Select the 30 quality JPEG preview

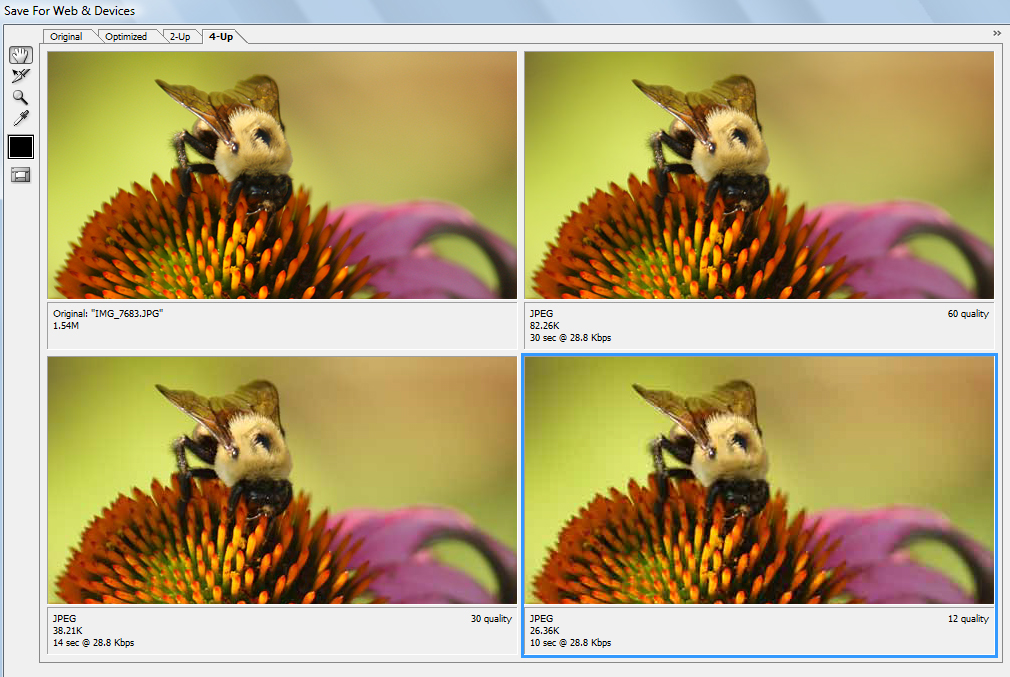282,480
